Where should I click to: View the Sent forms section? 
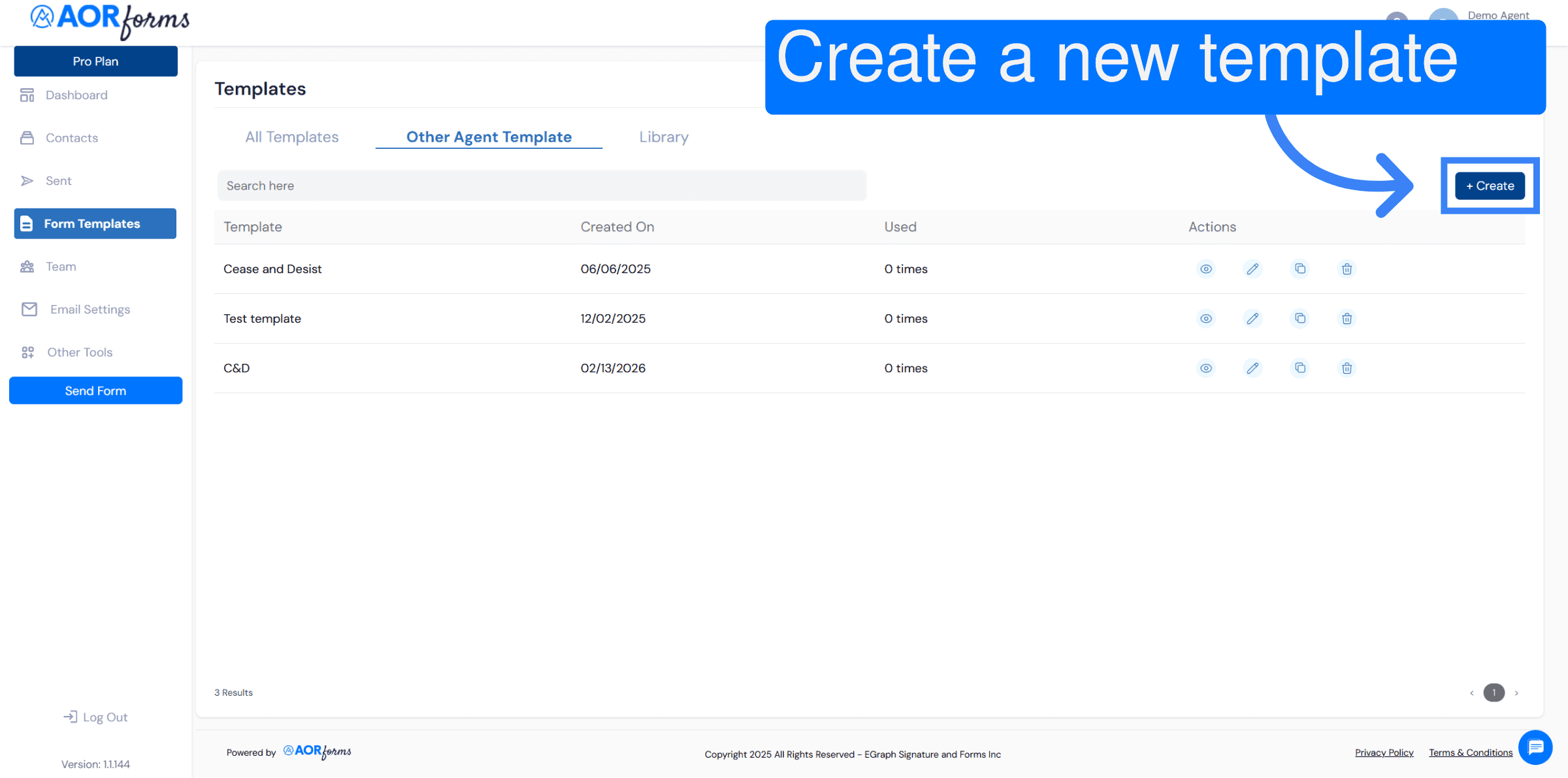[58, 180]
